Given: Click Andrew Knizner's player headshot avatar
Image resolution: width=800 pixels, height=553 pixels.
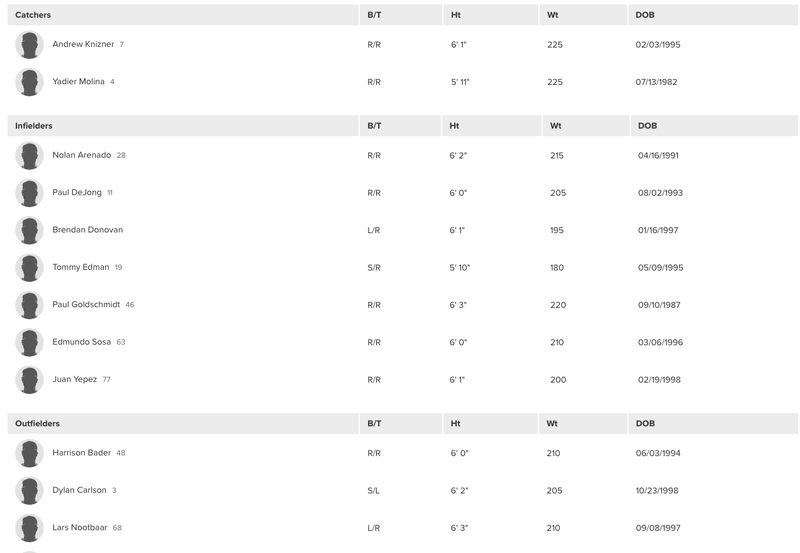Looking at the screenshot, I should pyautogui.click(x=29, y=44).
